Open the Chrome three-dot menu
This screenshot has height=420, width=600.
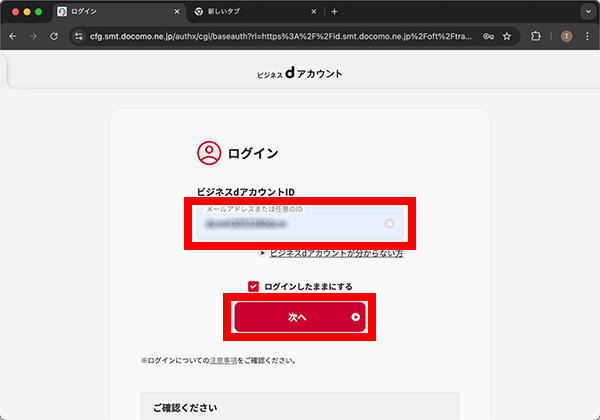587,36
